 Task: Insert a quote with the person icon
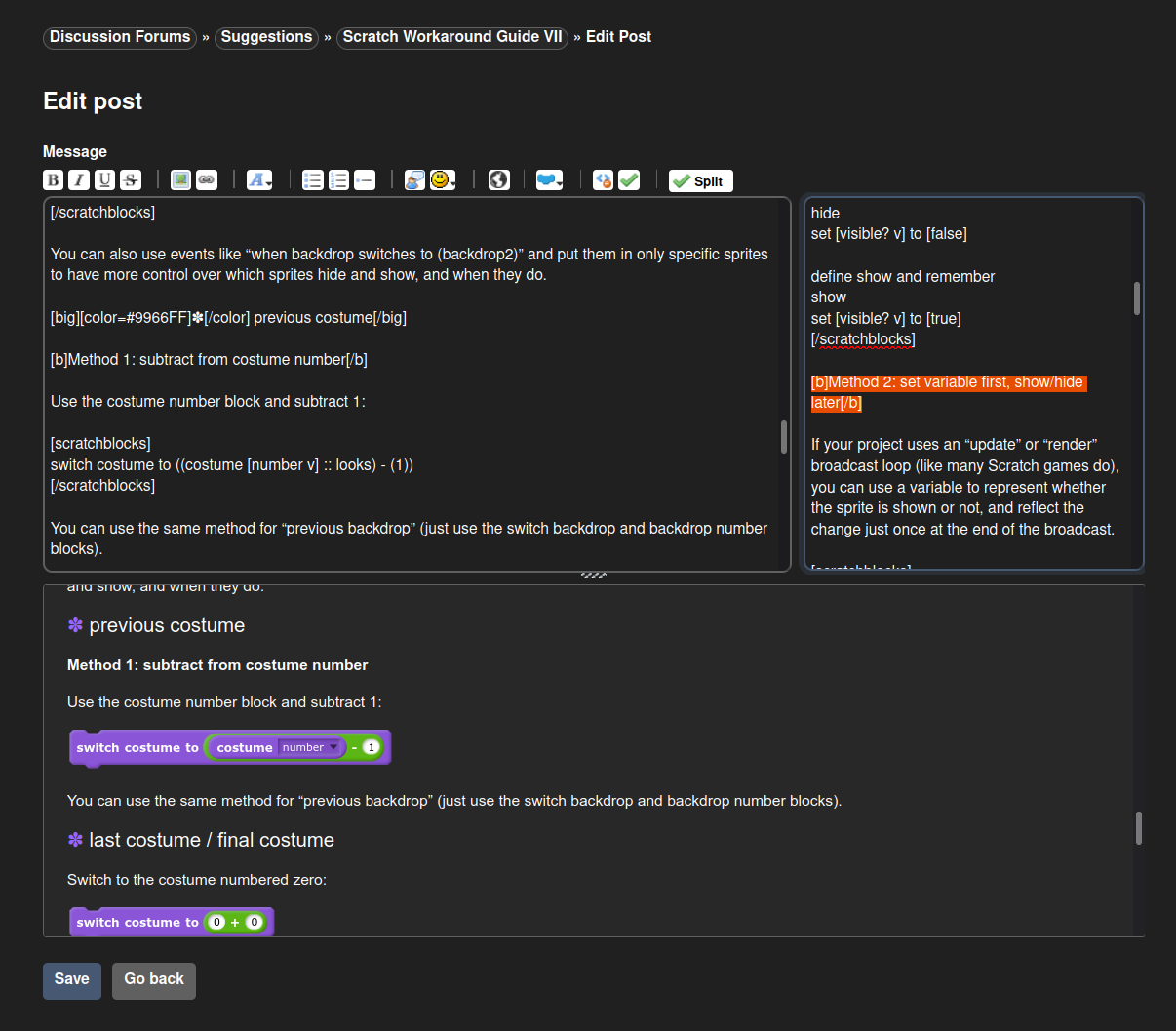tap(414, 180)
